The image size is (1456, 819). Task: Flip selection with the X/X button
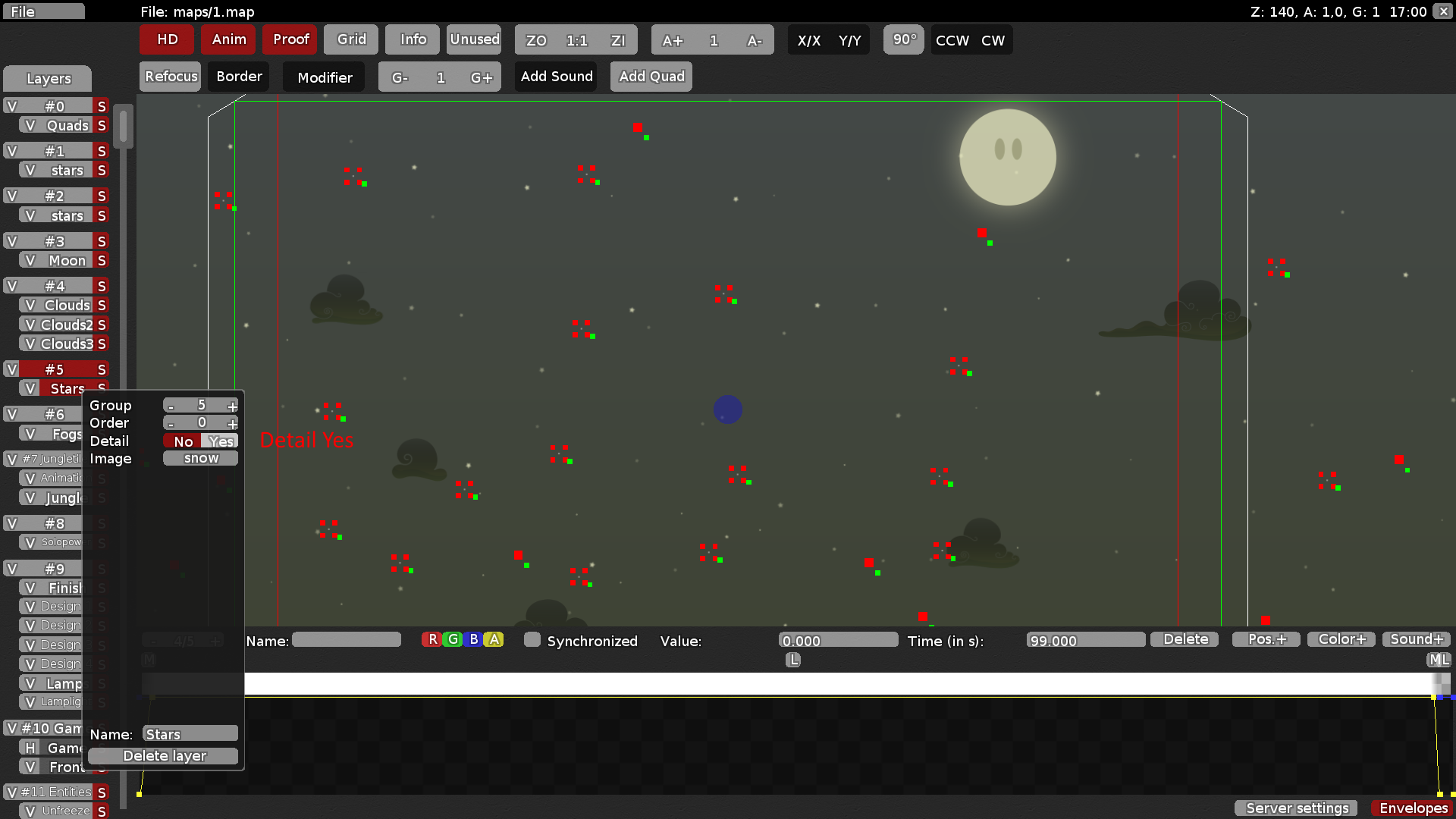(x=808, y=40)
